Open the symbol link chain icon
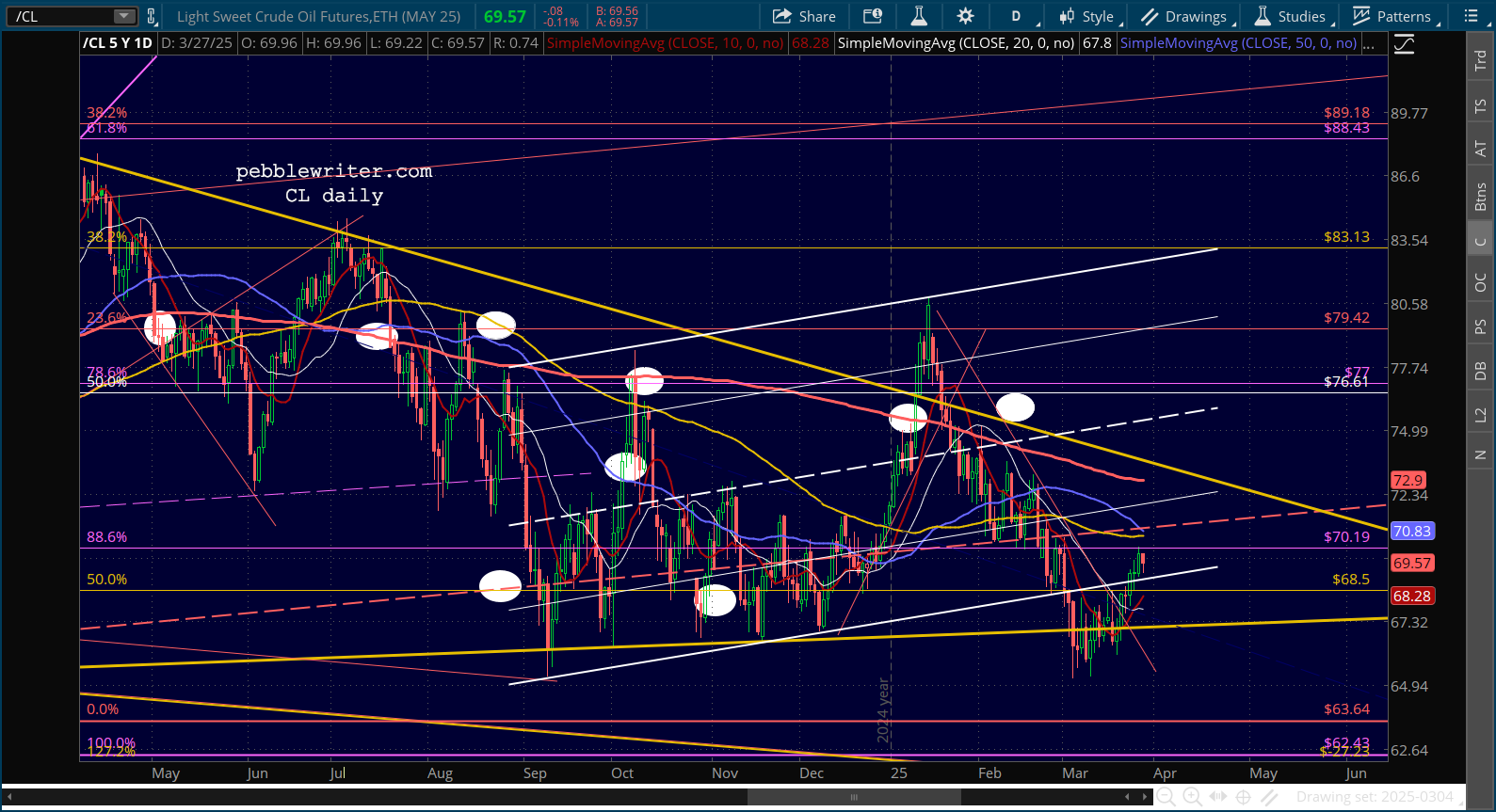Screen dimensions: 1496x812 tap(152, 16)
